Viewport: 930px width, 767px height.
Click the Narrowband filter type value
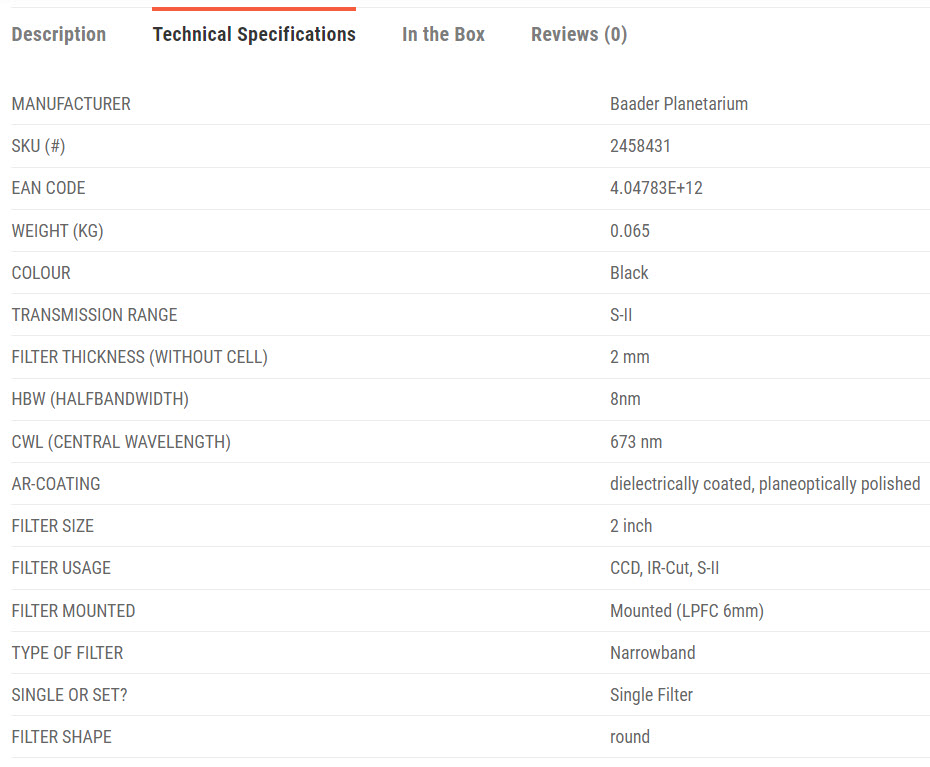pos(653,653)
